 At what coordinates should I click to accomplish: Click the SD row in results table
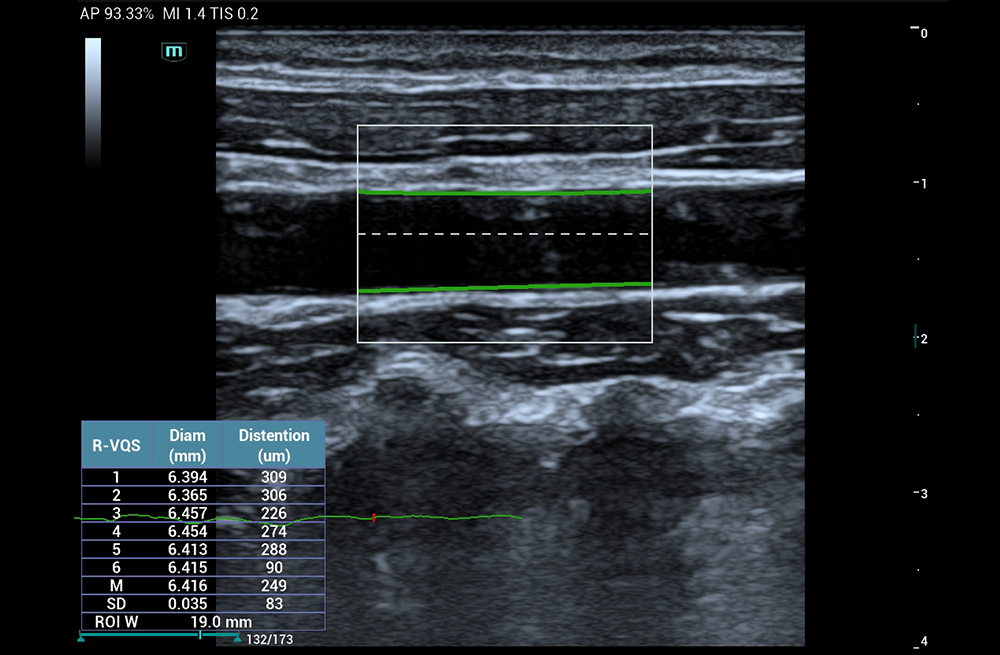tap(116, 603)
